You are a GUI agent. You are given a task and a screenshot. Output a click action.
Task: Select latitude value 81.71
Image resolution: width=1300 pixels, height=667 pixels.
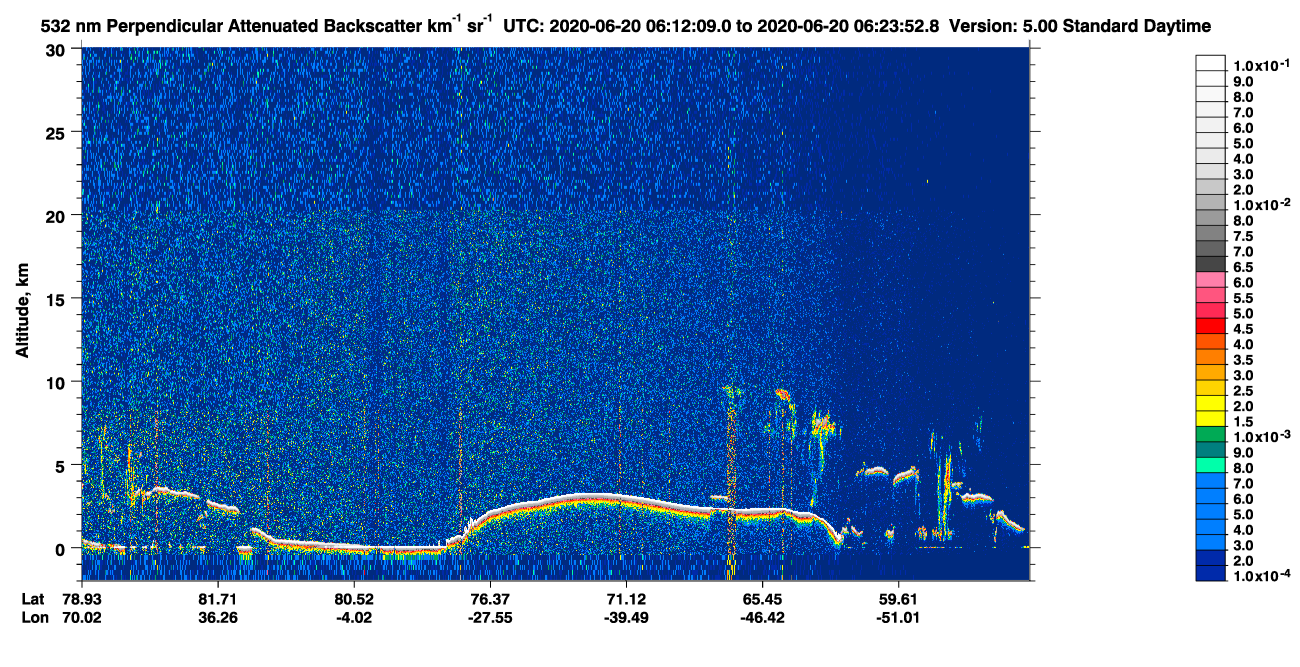(217, 598)
